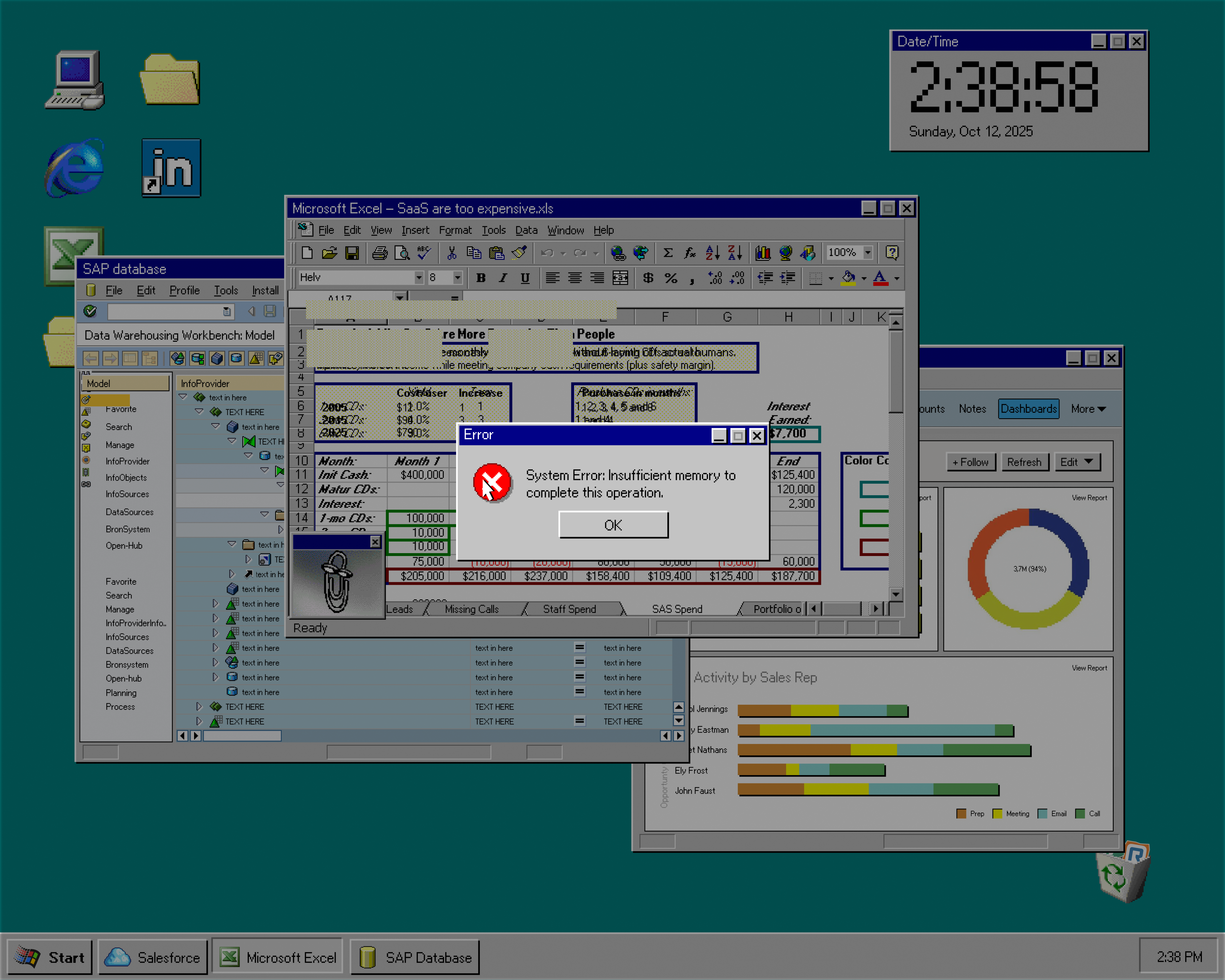1225x980 pixels.
Task: Click the hierarchy tree icon in SAP toolbar
Action: [x=149, y=358]
